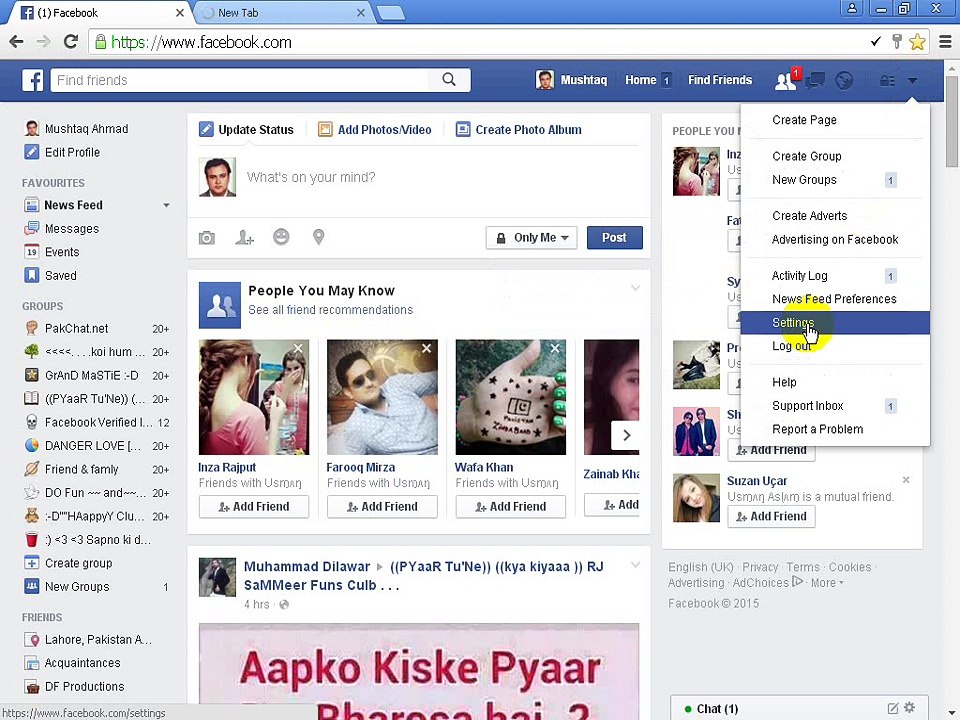Open chat settings gear icon
This screenshot has height=720, width=960.
910,708
